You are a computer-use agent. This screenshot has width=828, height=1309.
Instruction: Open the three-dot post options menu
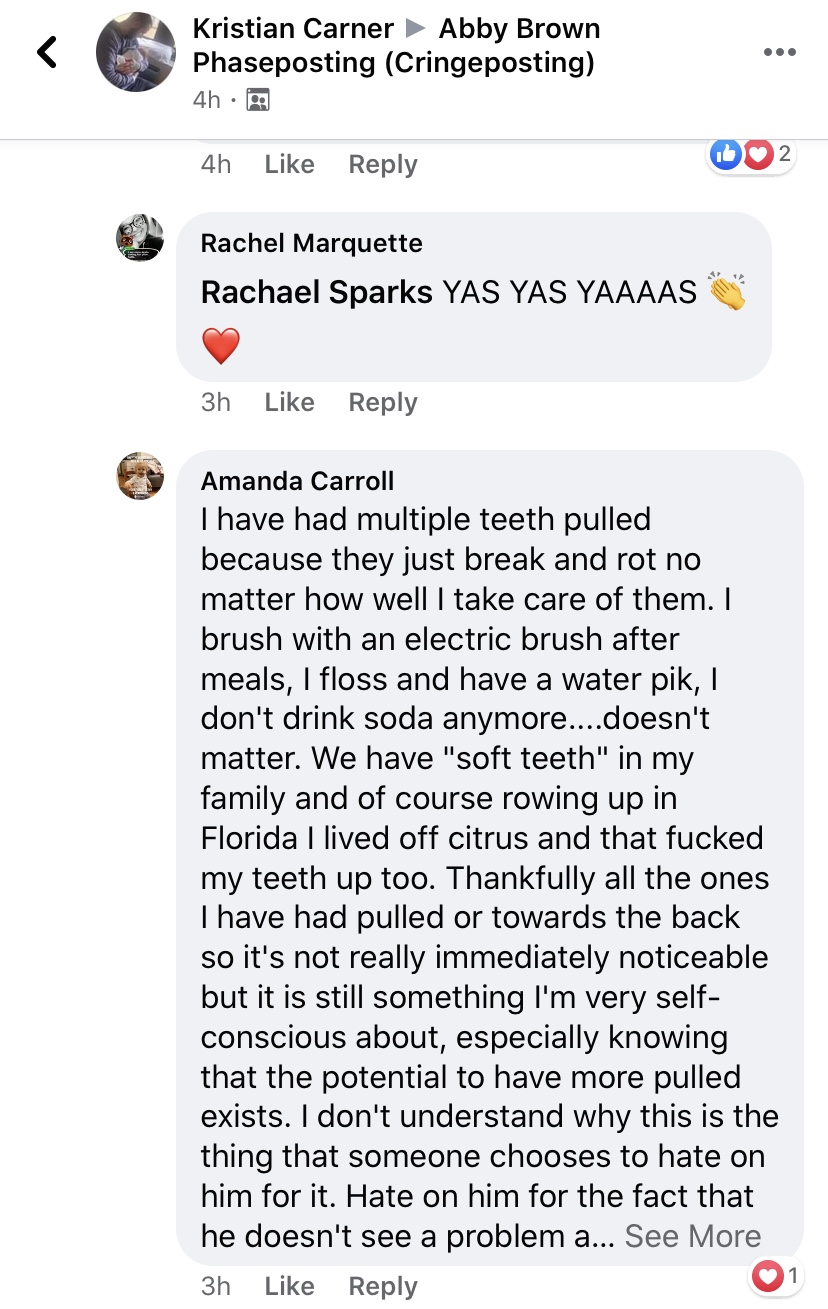780,52
